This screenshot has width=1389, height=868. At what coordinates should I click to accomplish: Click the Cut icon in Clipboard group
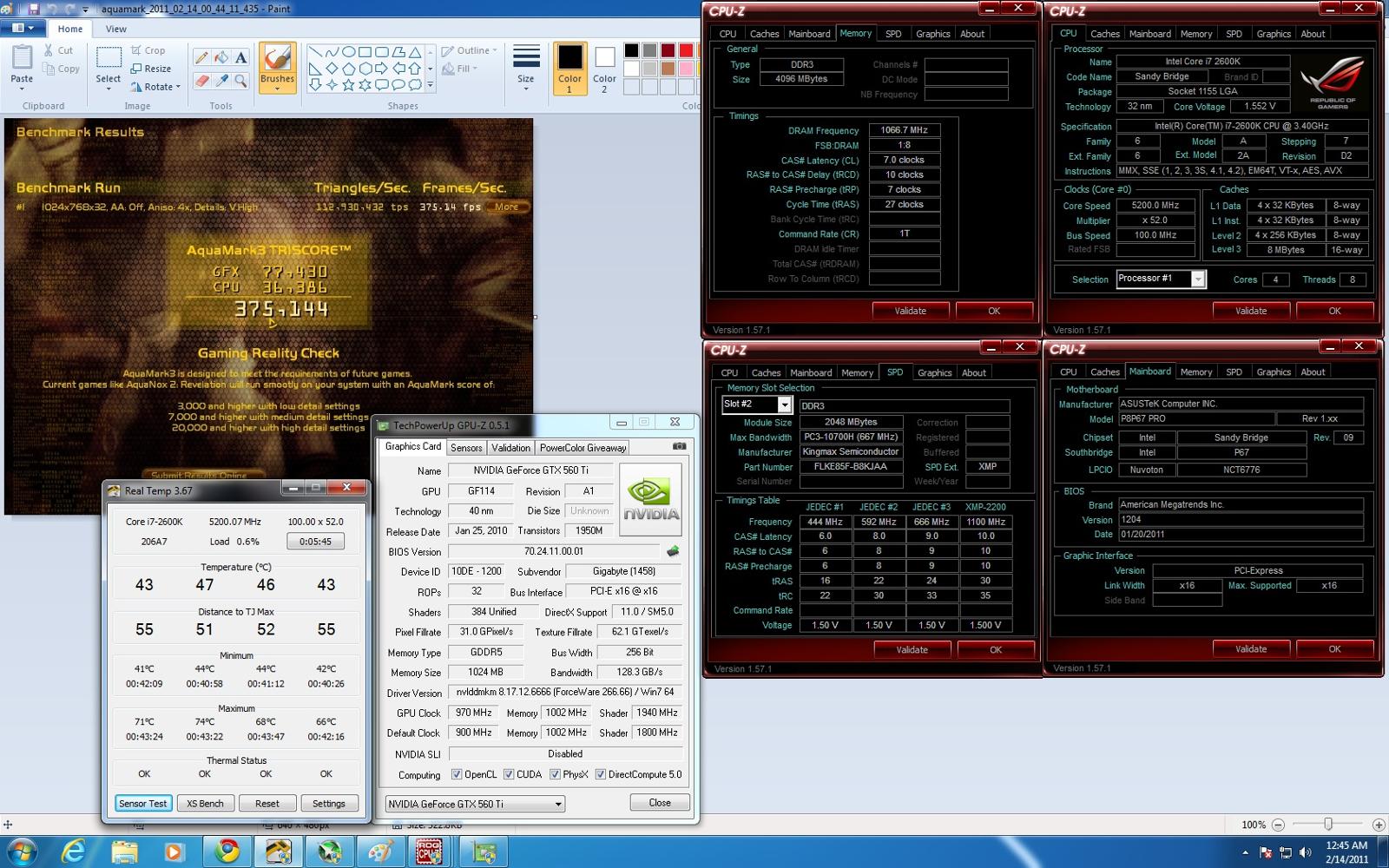tap(49, 50)
